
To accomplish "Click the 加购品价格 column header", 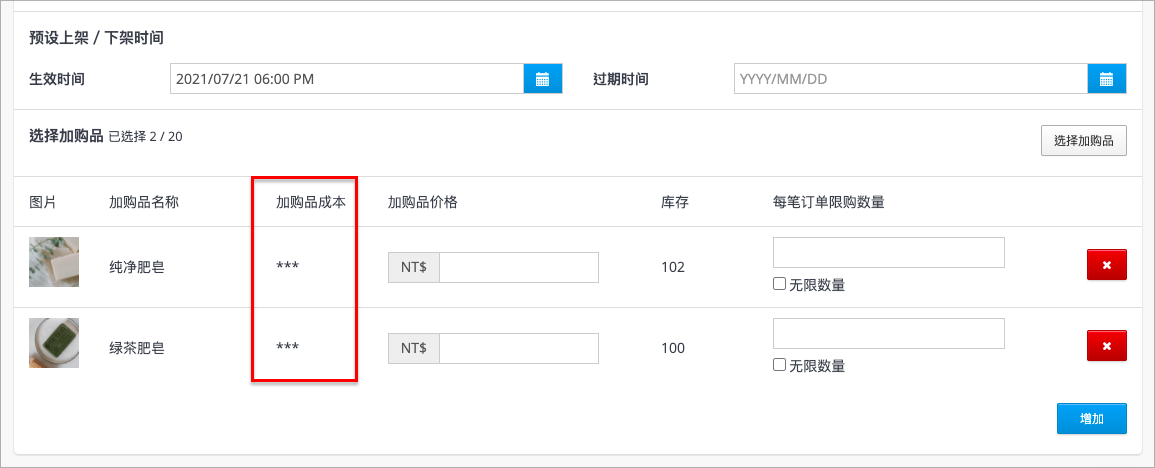I will click(x=423, y=202).
